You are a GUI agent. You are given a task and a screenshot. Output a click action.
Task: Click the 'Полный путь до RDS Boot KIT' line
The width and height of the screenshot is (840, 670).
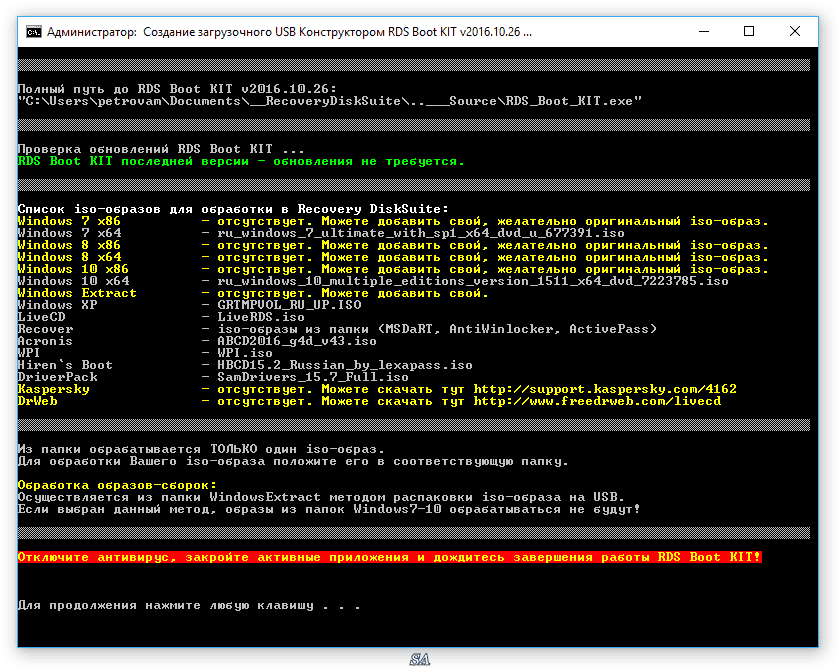177,89
